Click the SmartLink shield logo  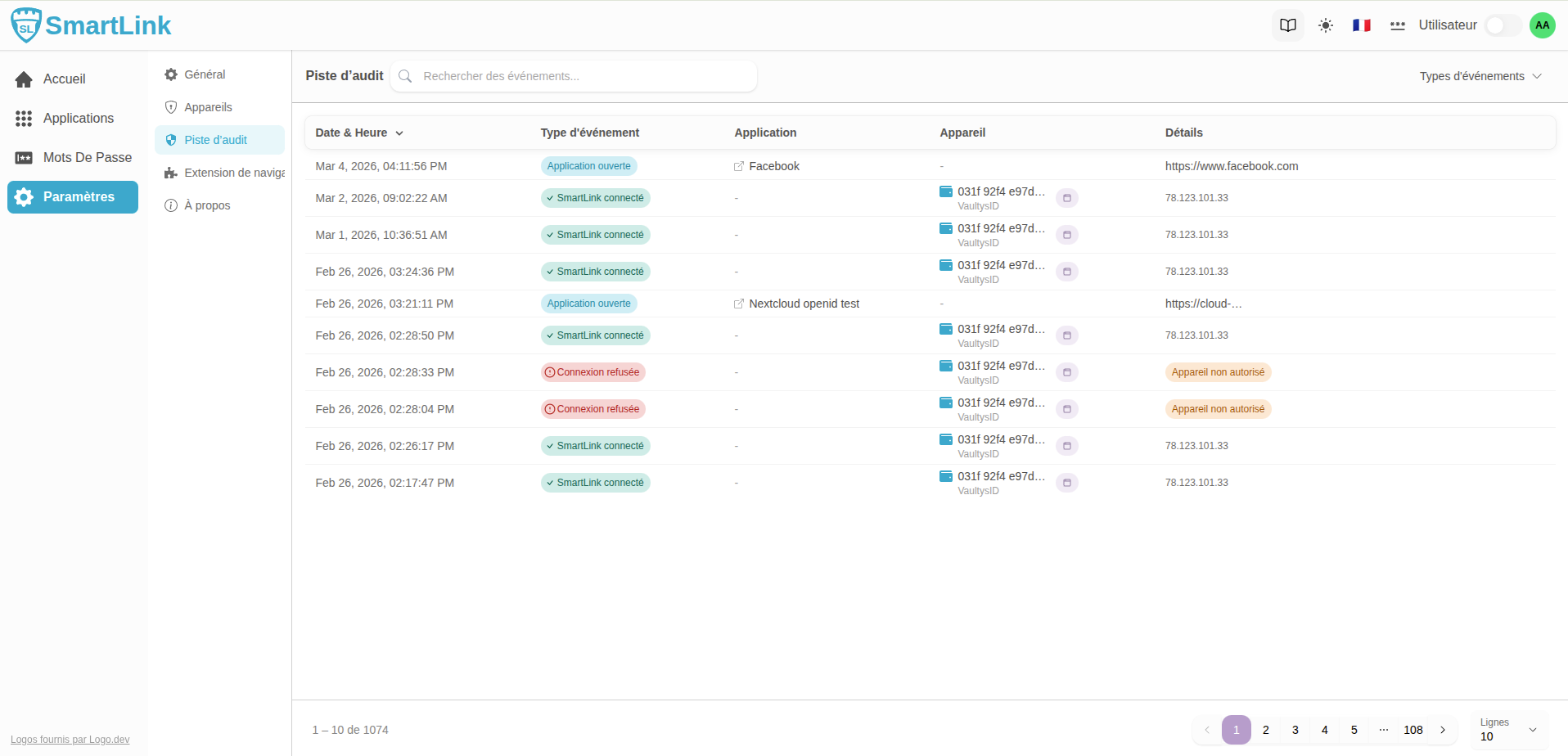pyautogui.click(x=26, y=25)
